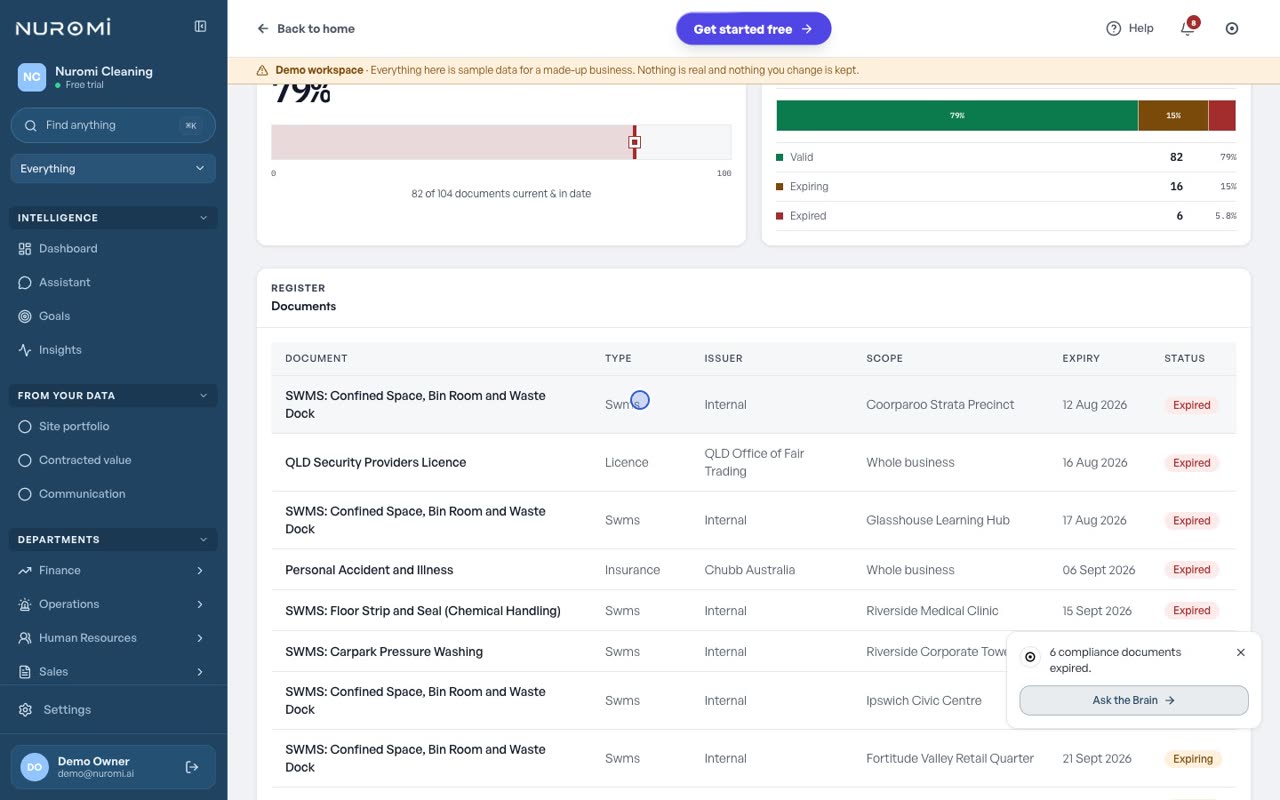Open Insights in the sidebar

point(113,350)
